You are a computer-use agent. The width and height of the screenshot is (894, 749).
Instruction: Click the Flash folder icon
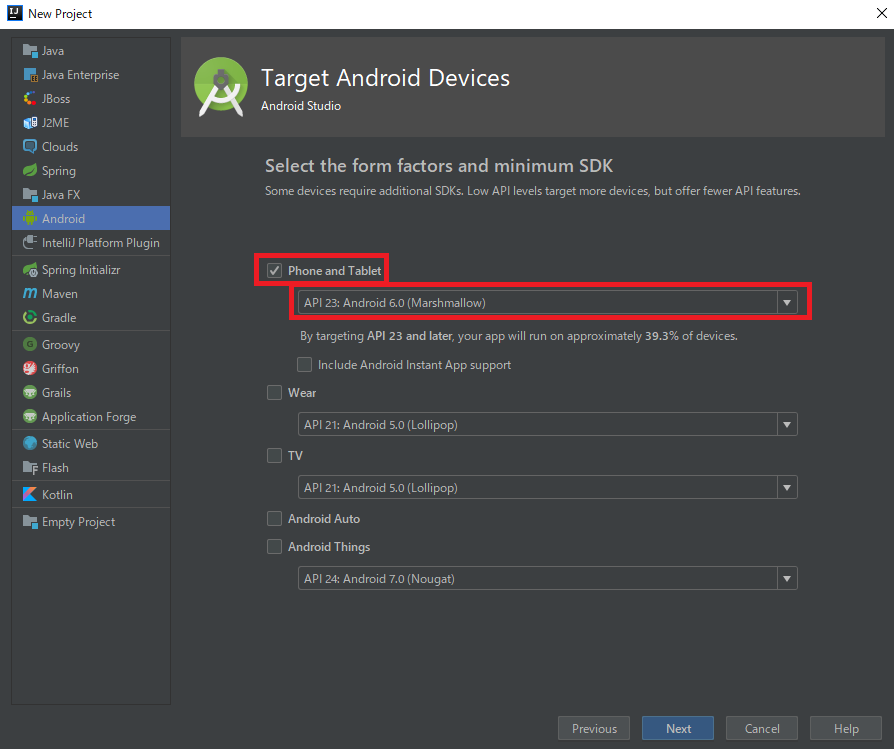pos(30,467)
